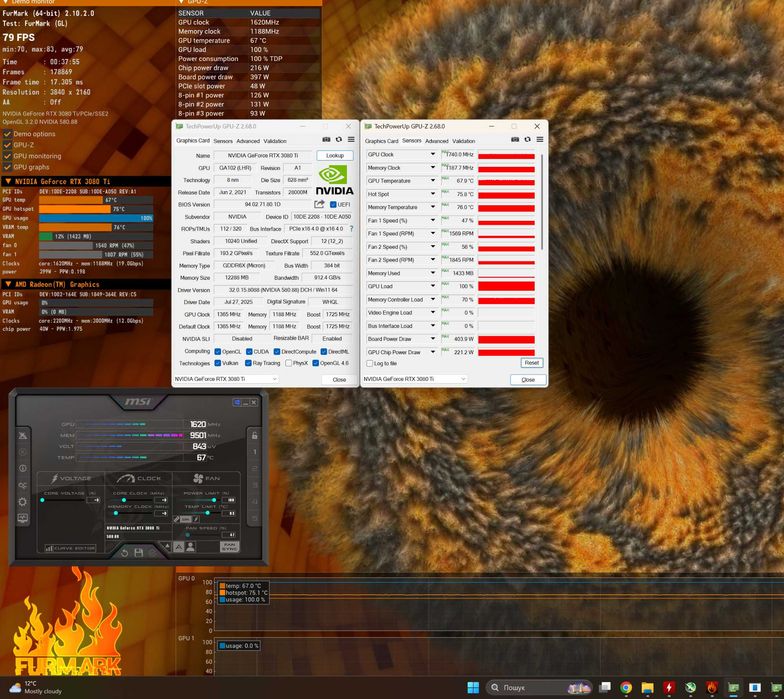
Task: Toggle Log to file checkbox
Action: click(x=370, y=364)
